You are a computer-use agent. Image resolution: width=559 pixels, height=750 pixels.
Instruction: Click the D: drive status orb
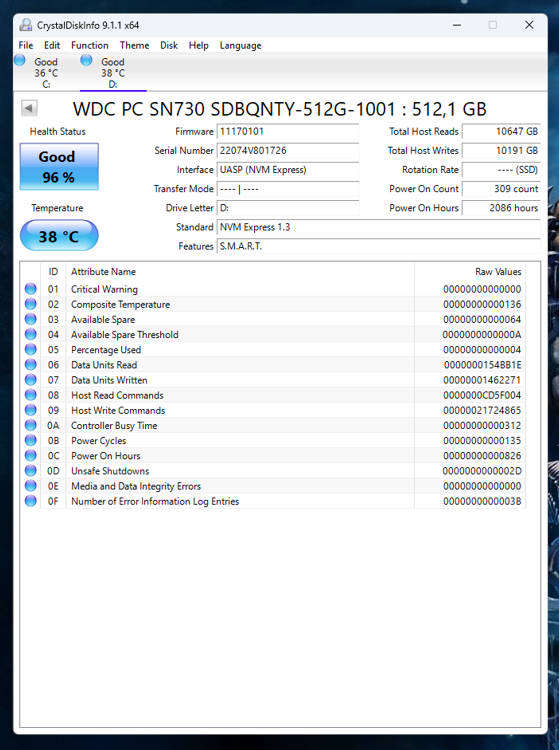click(x=86, y=60)
